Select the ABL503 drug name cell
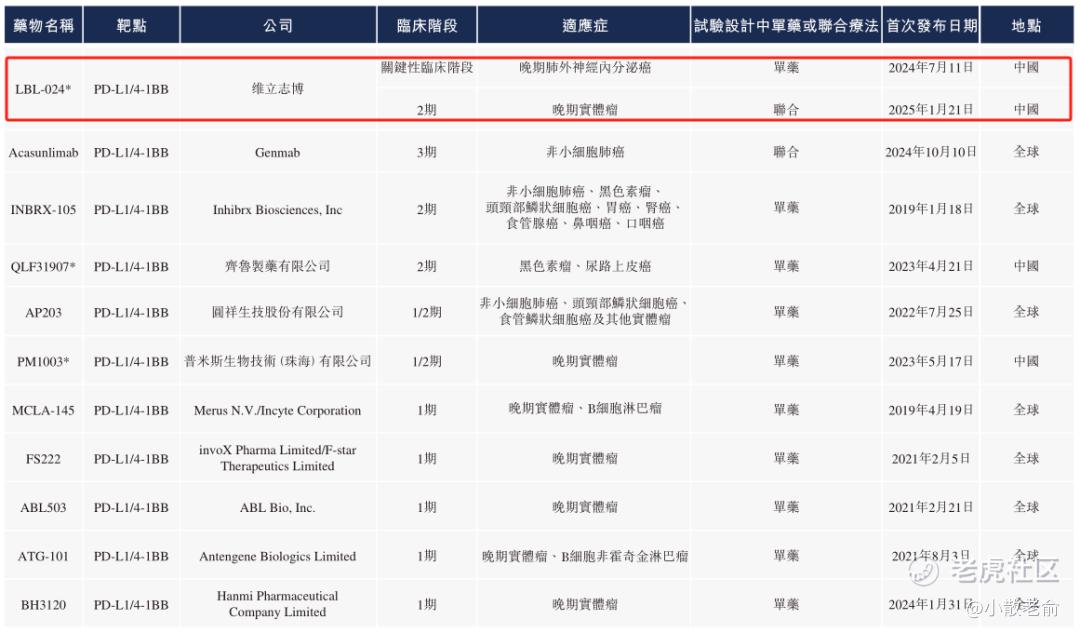 tap(43, 508)
